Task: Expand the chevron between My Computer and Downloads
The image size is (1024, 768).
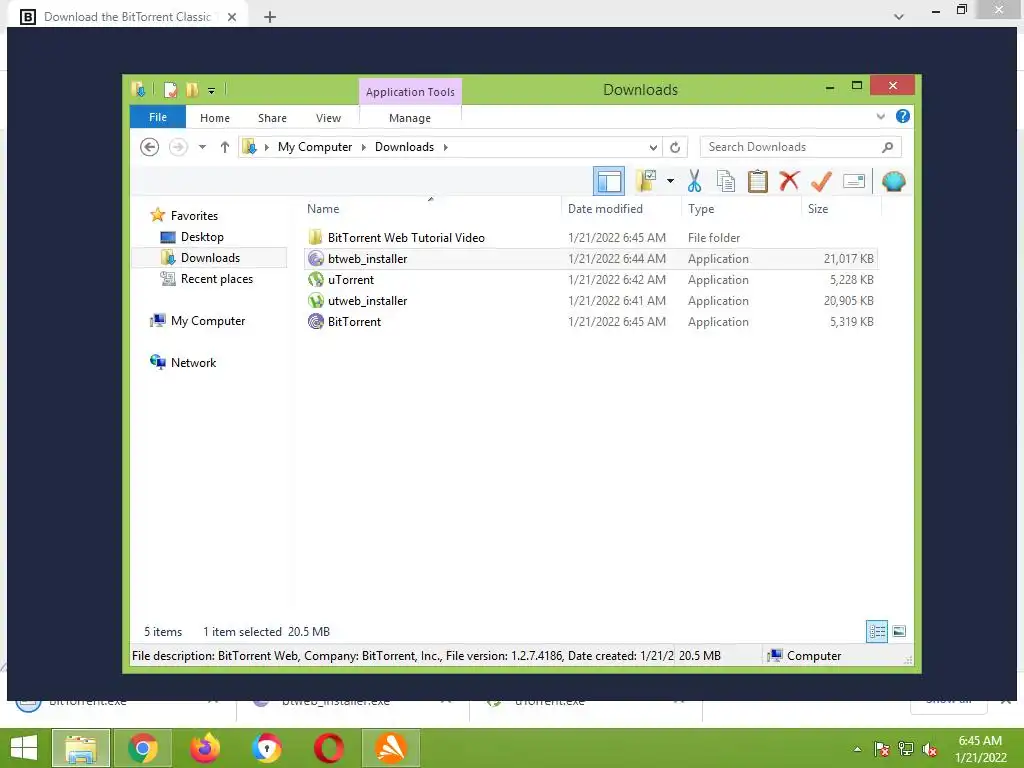Action: [364, 147]
